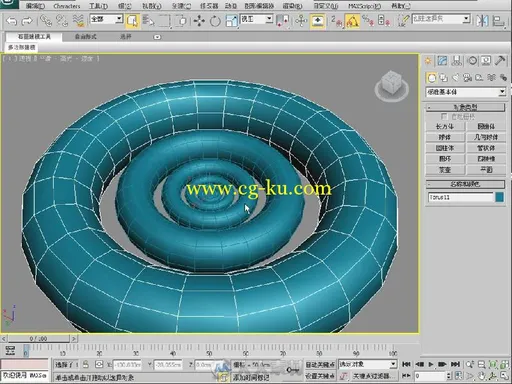This screenshot has width=512, height=384.
Task: Collapse the 名称和颜色 rollout
Action: pos(465,184)
